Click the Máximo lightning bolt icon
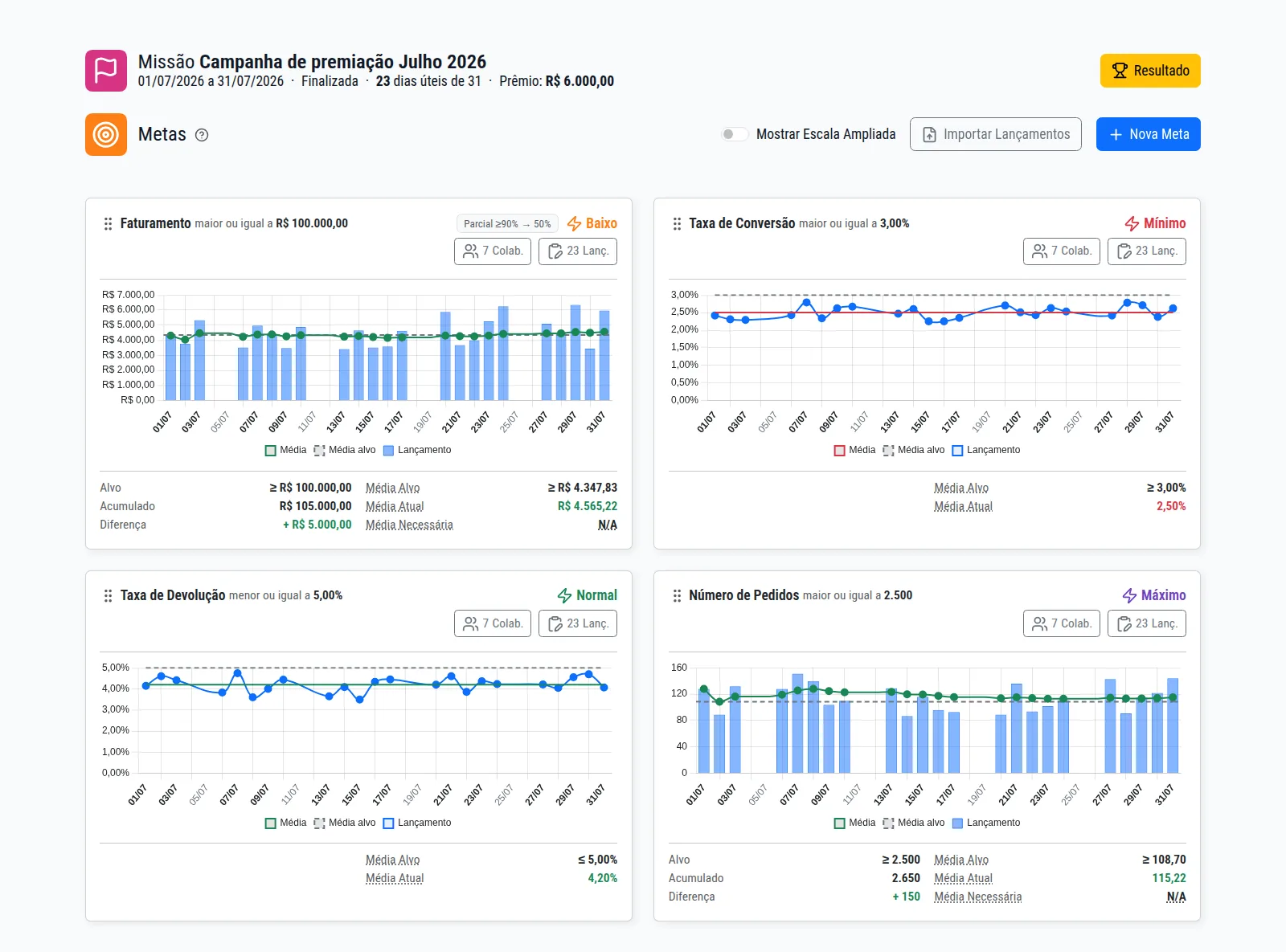The image size is (1286, 952). pyautogui.click(x=1129, y=595)
